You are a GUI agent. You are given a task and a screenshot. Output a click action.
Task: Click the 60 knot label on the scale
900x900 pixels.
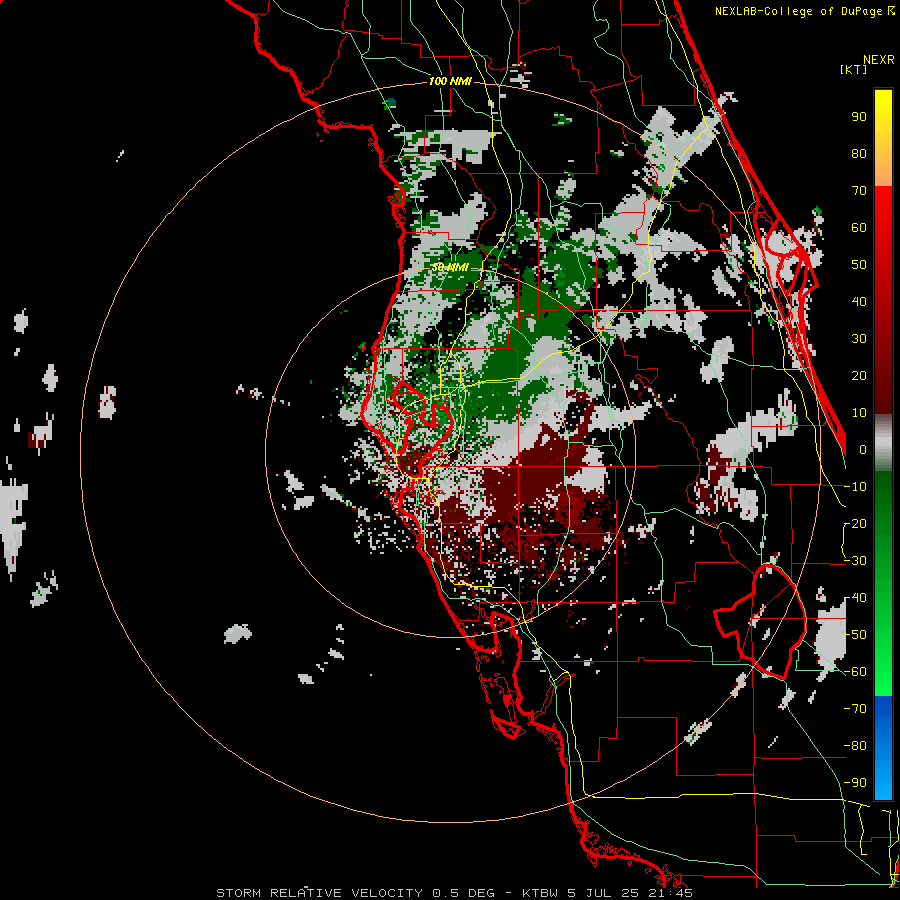pos(859,228)
